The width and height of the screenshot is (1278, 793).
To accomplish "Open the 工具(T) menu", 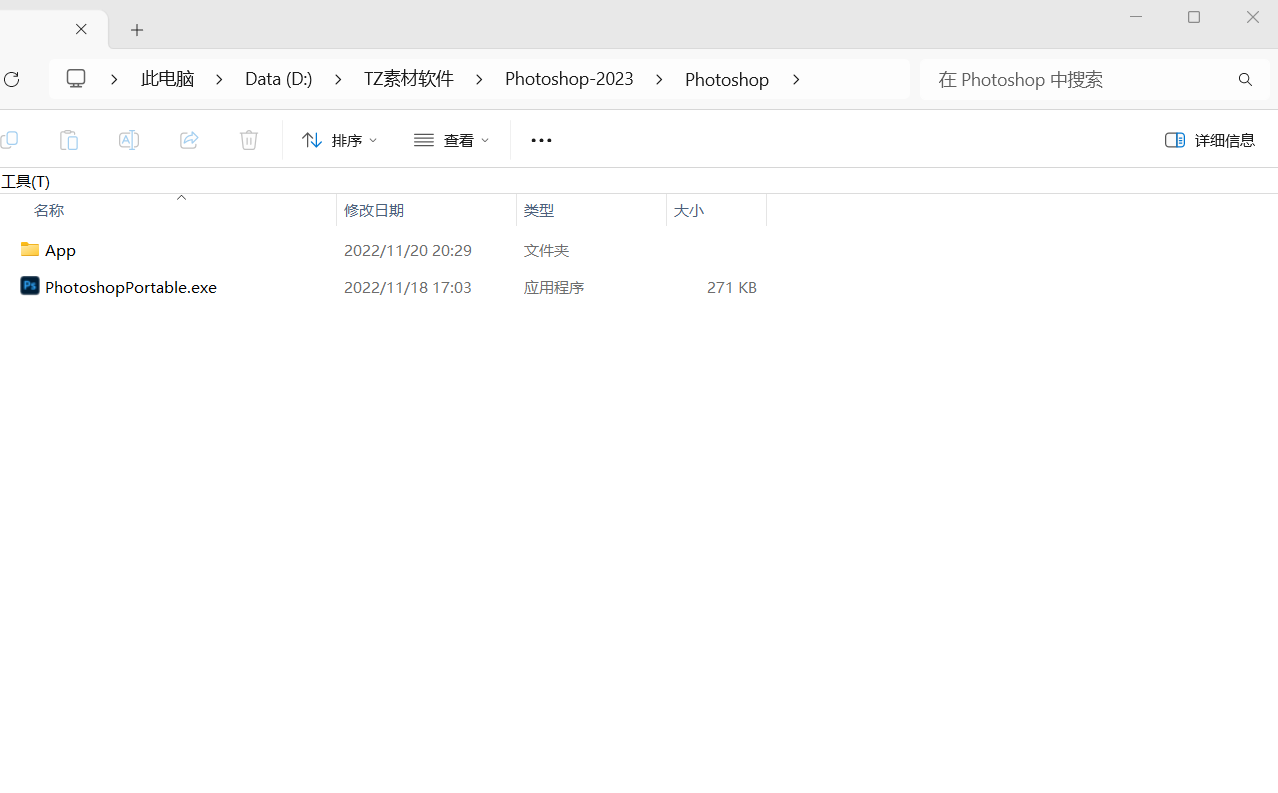I will point(26,181).
